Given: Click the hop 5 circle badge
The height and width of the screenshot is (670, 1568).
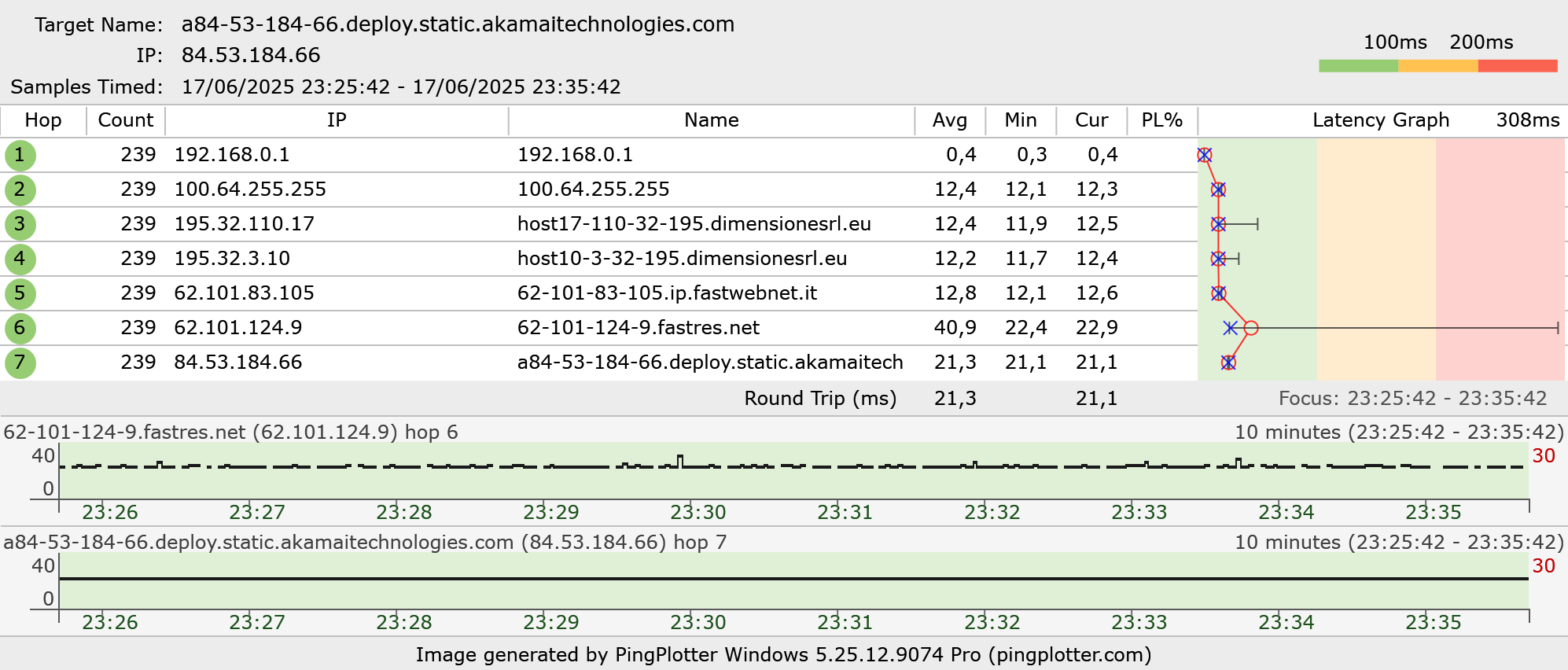Looking at the screenshot, I should tap(20, 293).
